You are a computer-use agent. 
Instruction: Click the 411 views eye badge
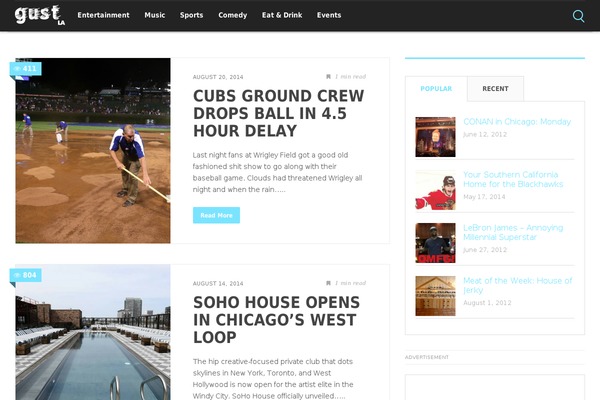26,69
